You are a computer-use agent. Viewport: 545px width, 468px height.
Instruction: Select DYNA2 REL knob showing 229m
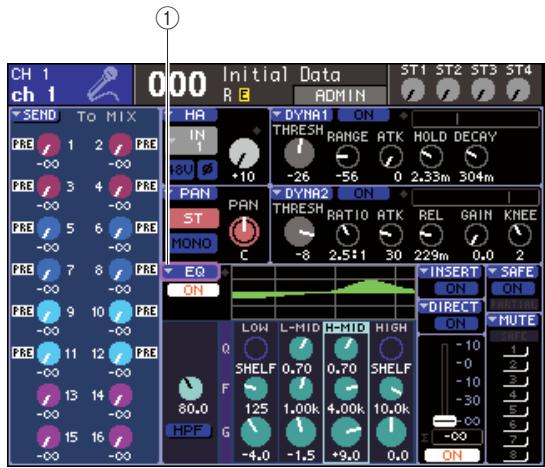click(431, 235)
